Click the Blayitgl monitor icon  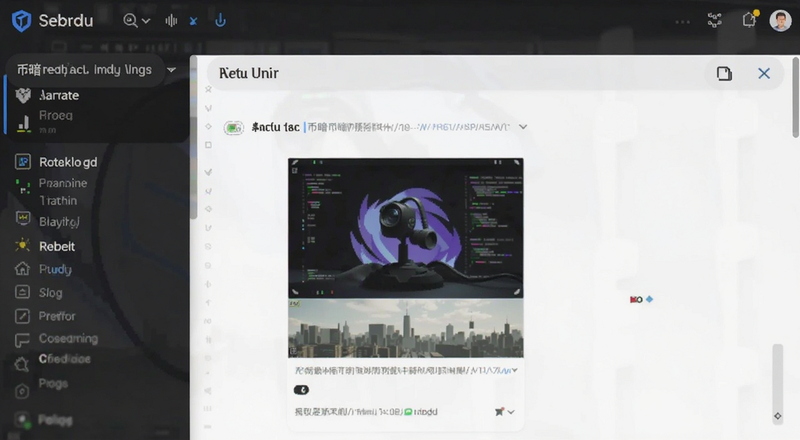(22, 218)
